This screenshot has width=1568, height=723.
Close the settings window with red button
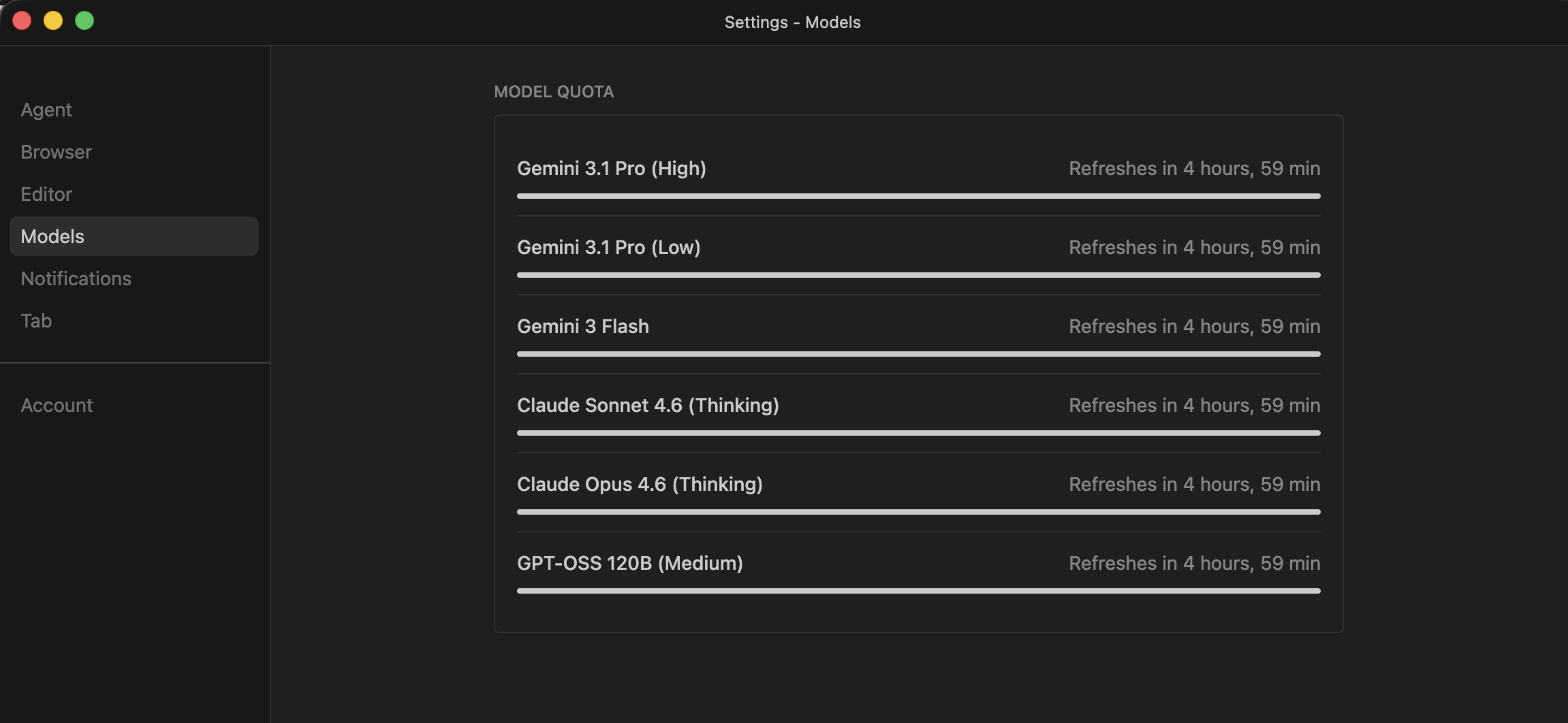tap(22, 21)
